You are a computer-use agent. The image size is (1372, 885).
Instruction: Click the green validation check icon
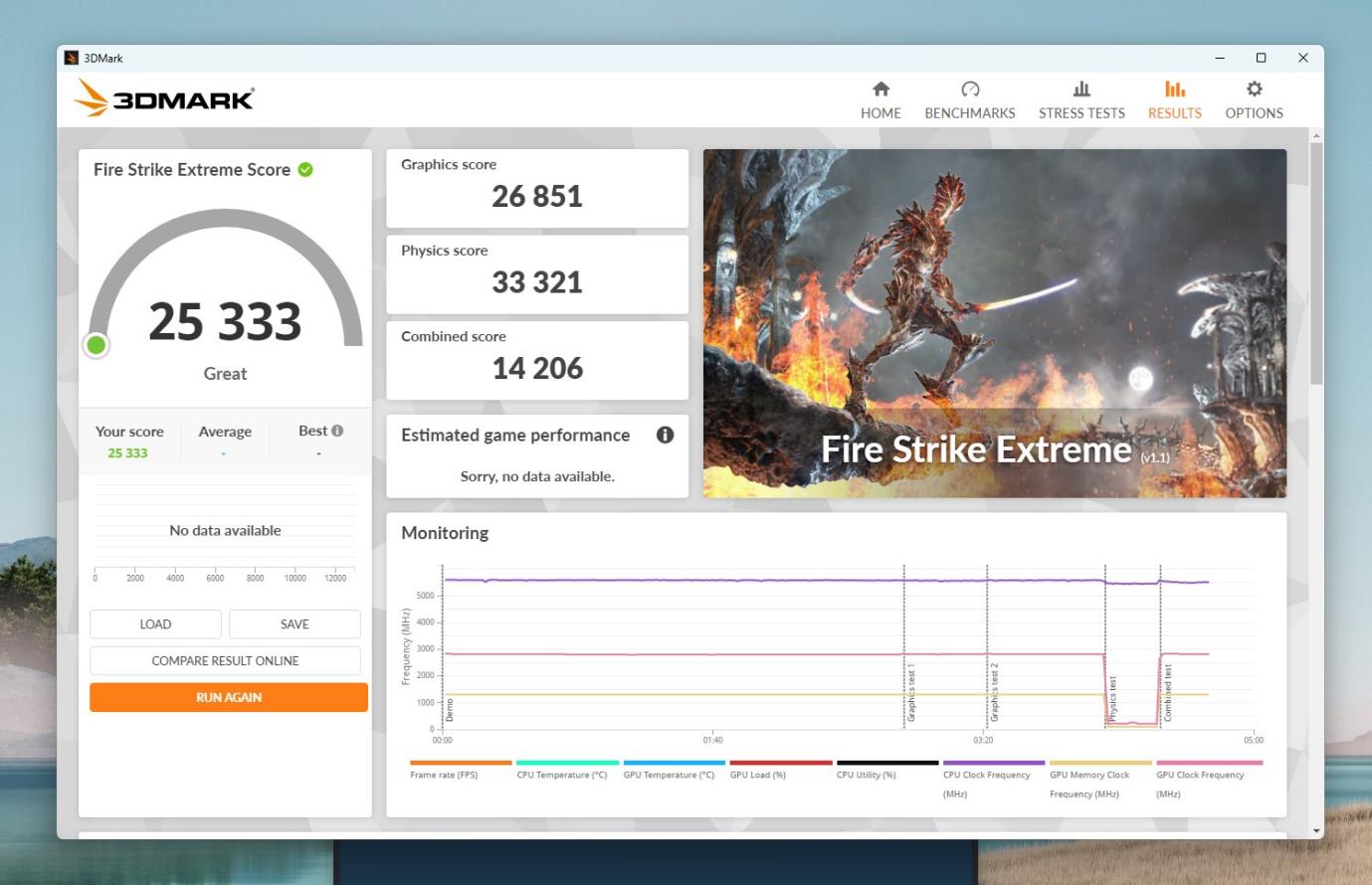(x=305, y=170)
